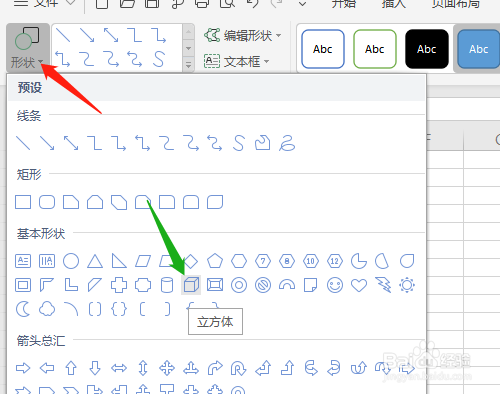Select the lightning bolt shape
This screenshot has height=394, width=500.
383,285
